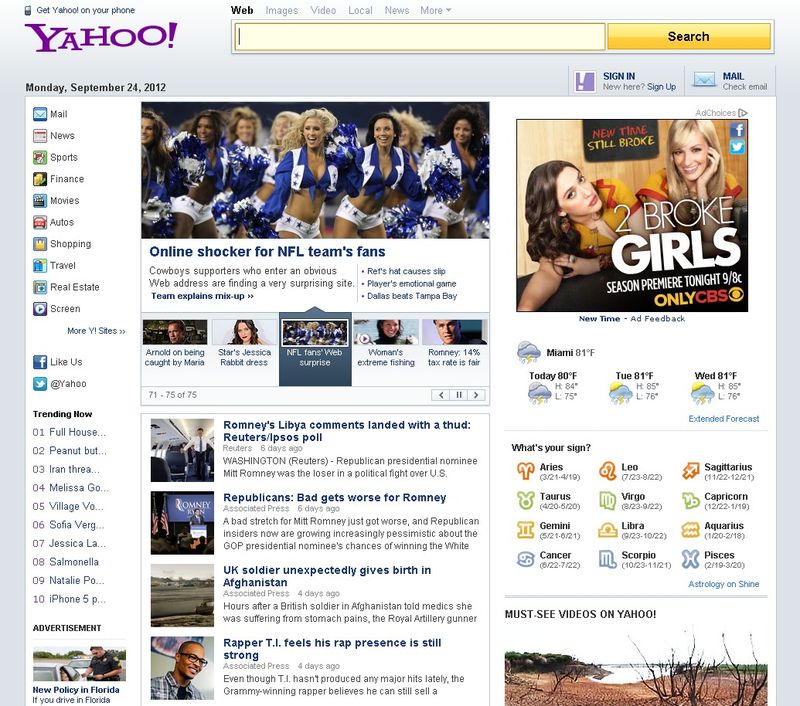
Task: Open the 2 Broke Girls advertisement
Action: 632,215
